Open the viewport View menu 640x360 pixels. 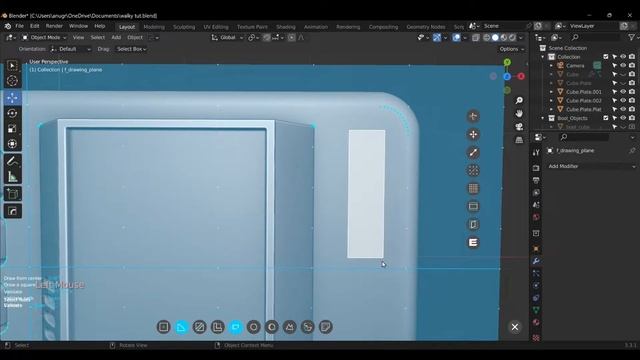click(x=78, y=38)
